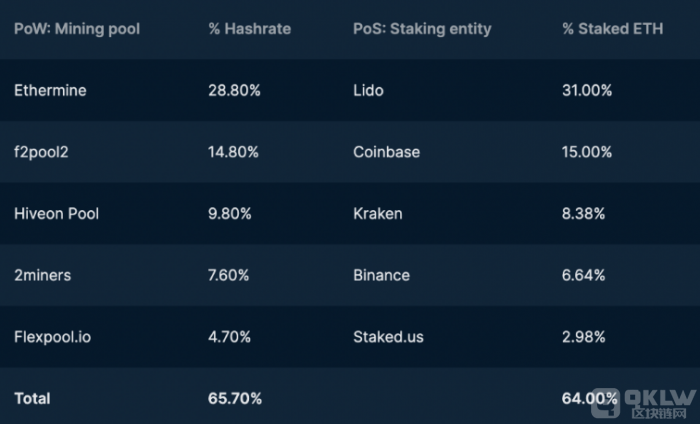Image resolution: width=700 pixels, height=424 pixels.
Task: Select the Total row label
Action: tap(32, 398)
